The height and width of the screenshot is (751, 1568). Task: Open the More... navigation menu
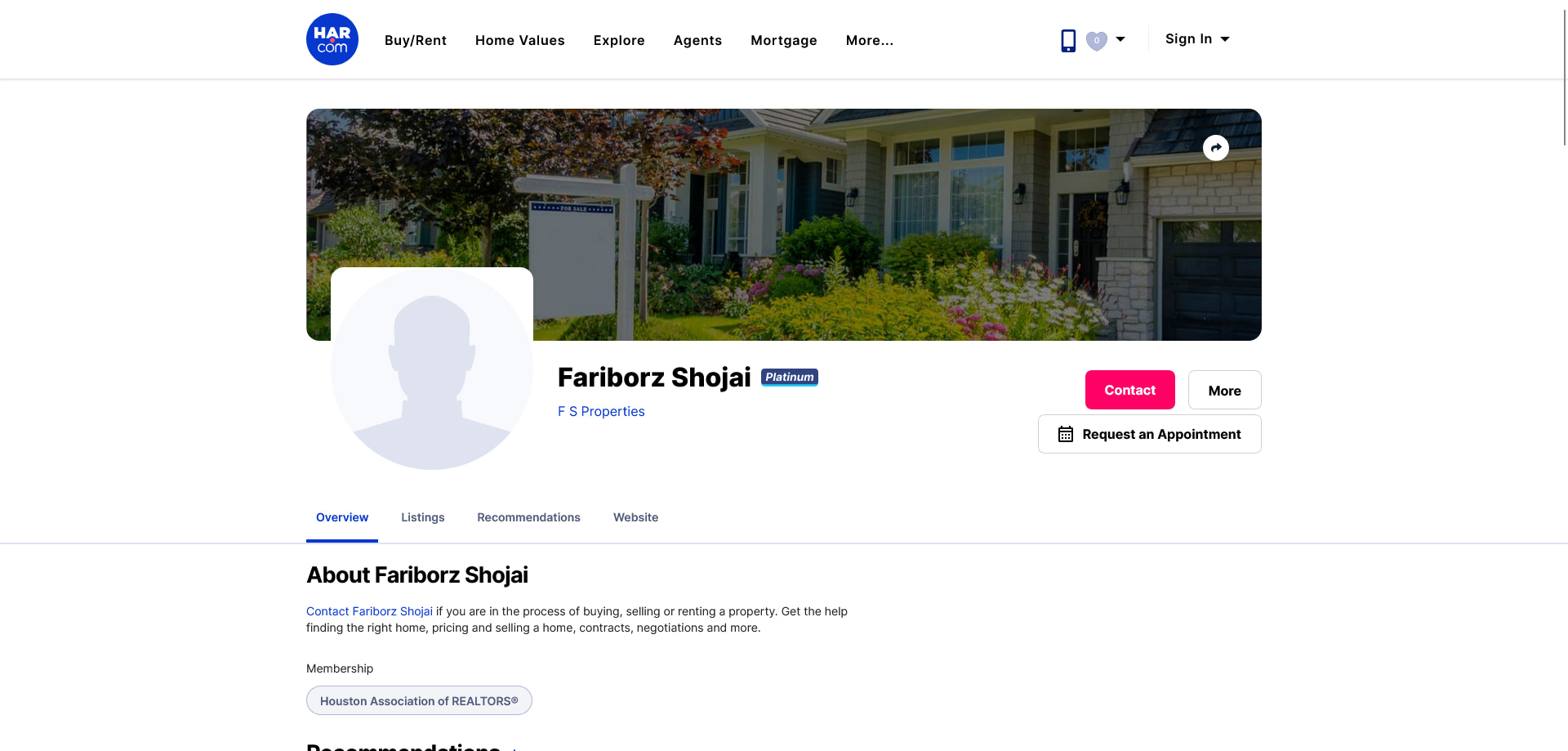click(870, 40)
